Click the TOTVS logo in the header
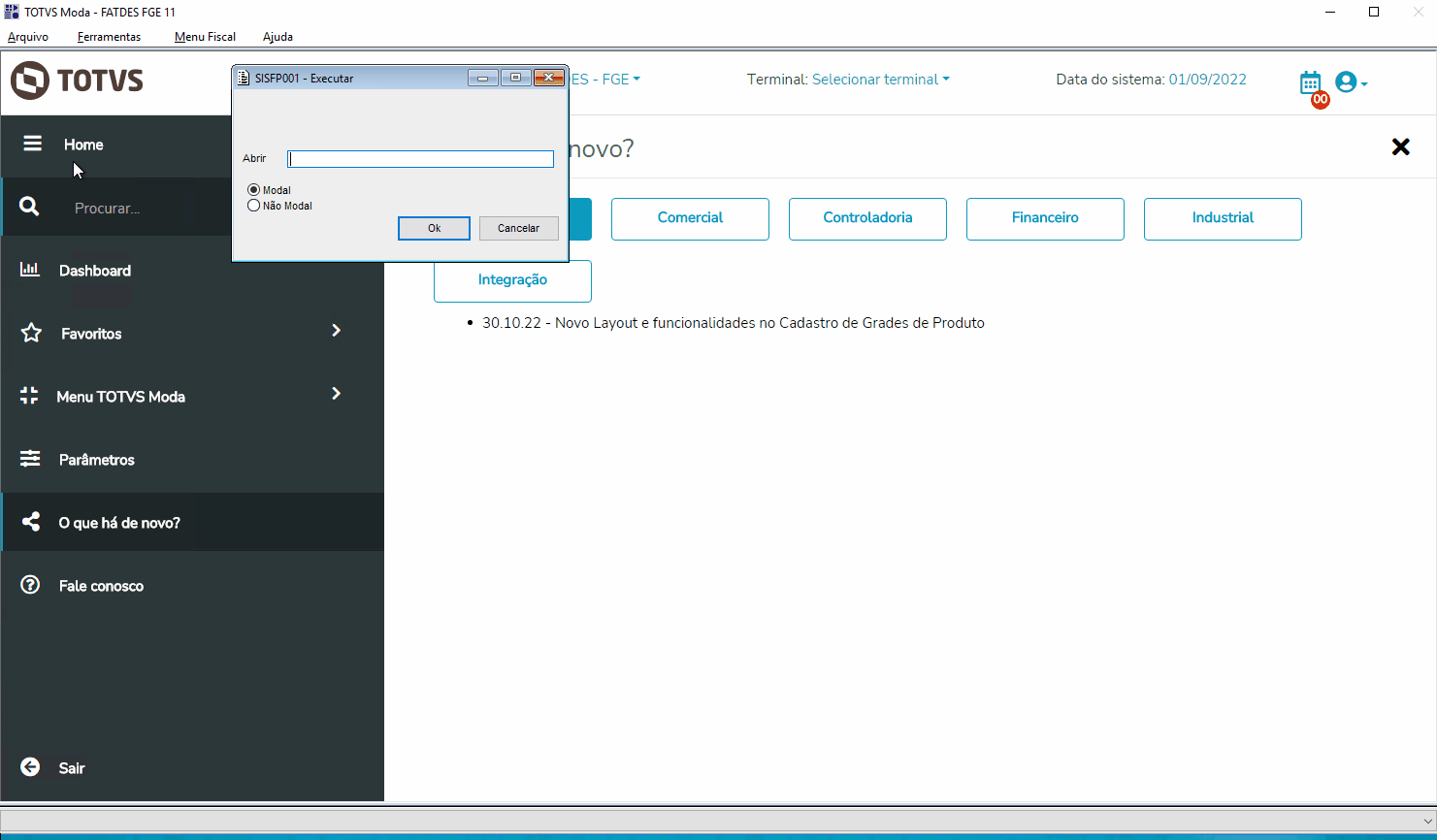Image resolution: width=1437 pixels, height=840 pixels. 77,81
